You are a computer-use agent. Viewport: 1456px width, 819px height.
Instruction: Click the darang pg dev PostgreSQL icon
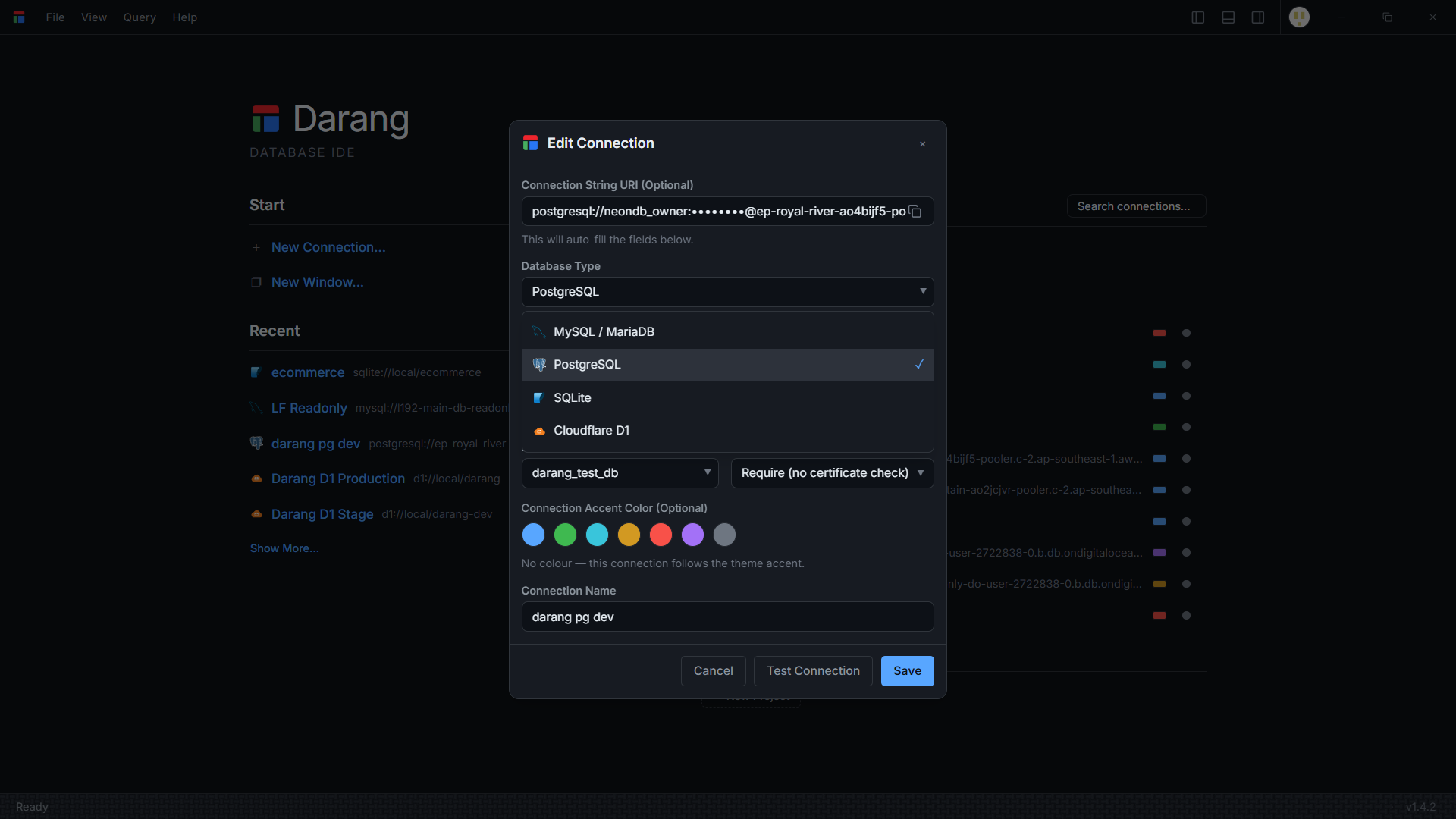pyautogui.click(x=256, y=443)
